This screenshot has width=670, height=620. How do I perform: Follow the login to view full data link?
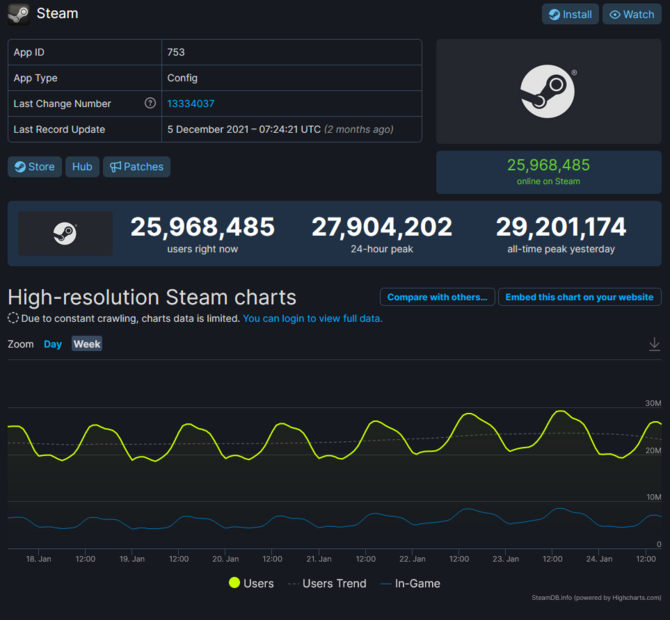312,318
